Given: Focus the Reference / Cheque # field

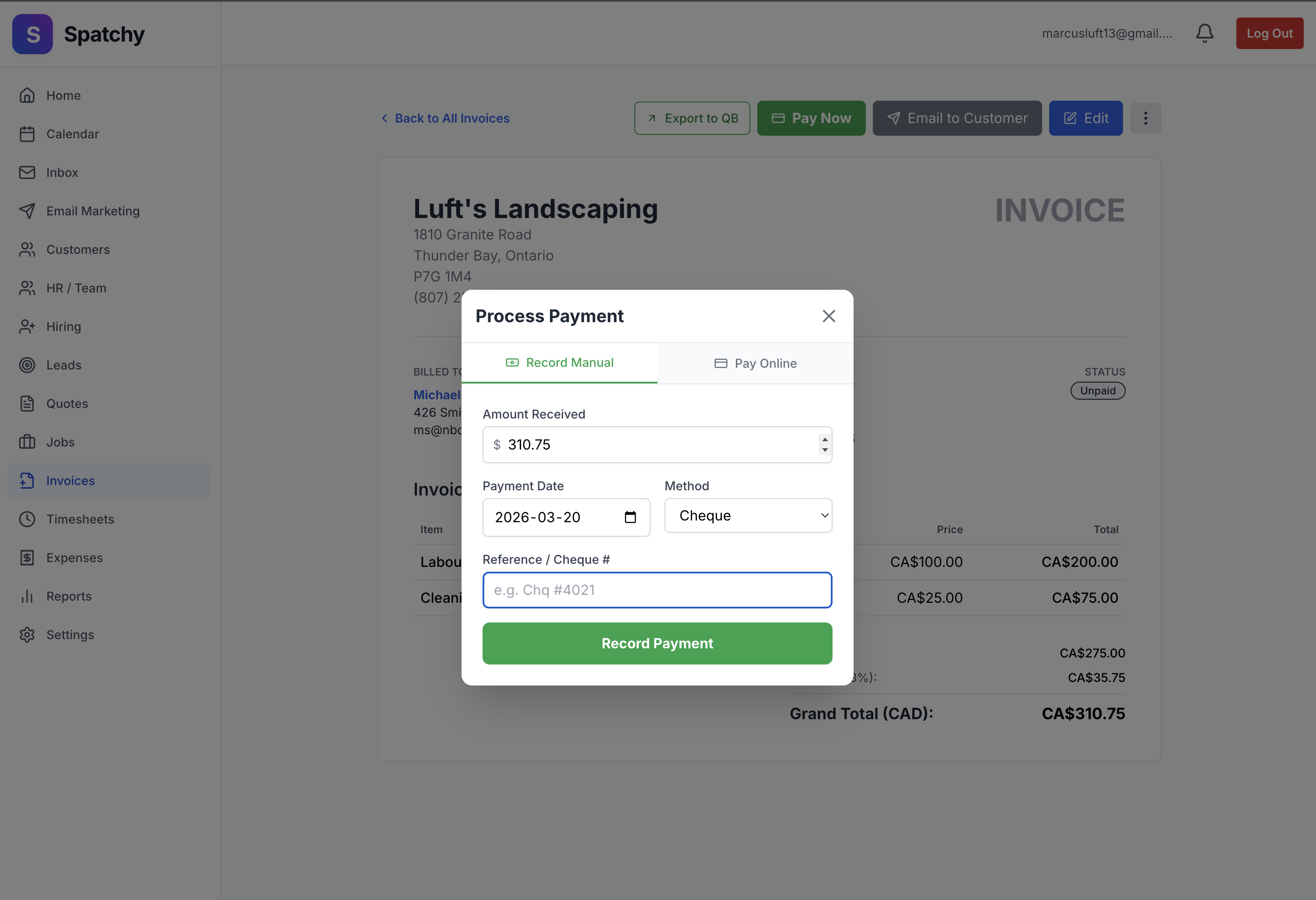Looking at the screenshot, I should [x=658, y=590].
